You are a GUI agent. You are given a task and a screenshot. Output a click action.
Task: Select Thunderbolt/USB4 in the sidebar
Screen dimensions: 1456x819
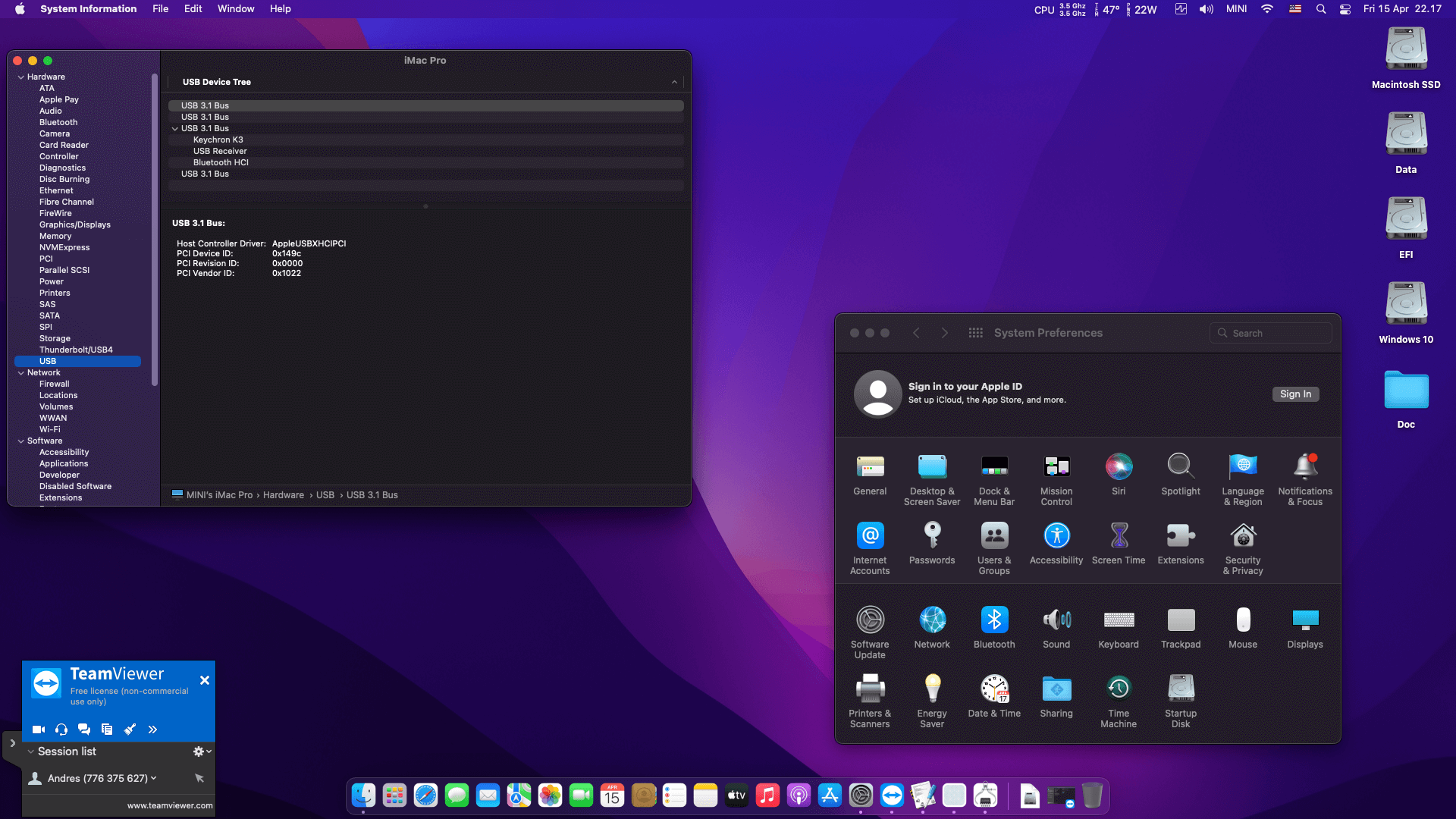tap(76, 350)
